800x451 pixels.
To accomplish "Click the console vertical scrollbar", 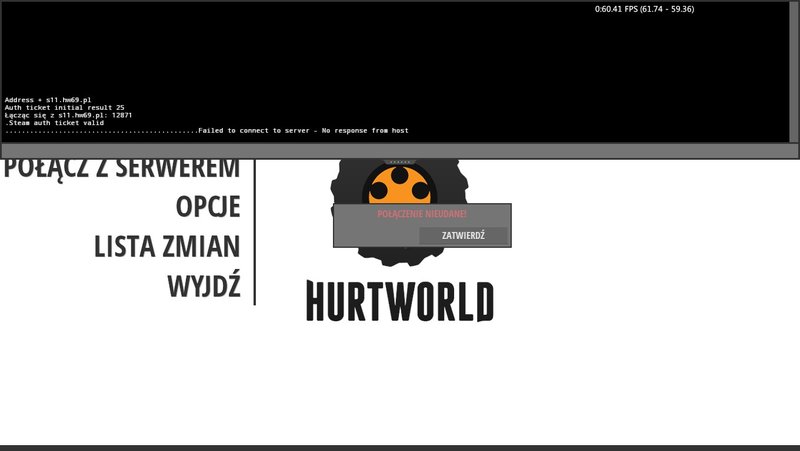I will 793,72.
